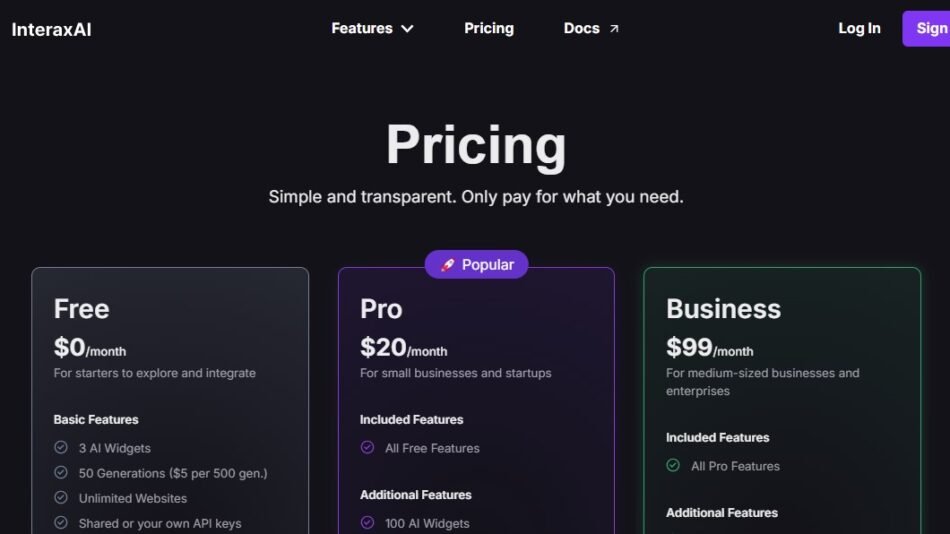Open the Pricing nav link

click(x=489, y=28)
